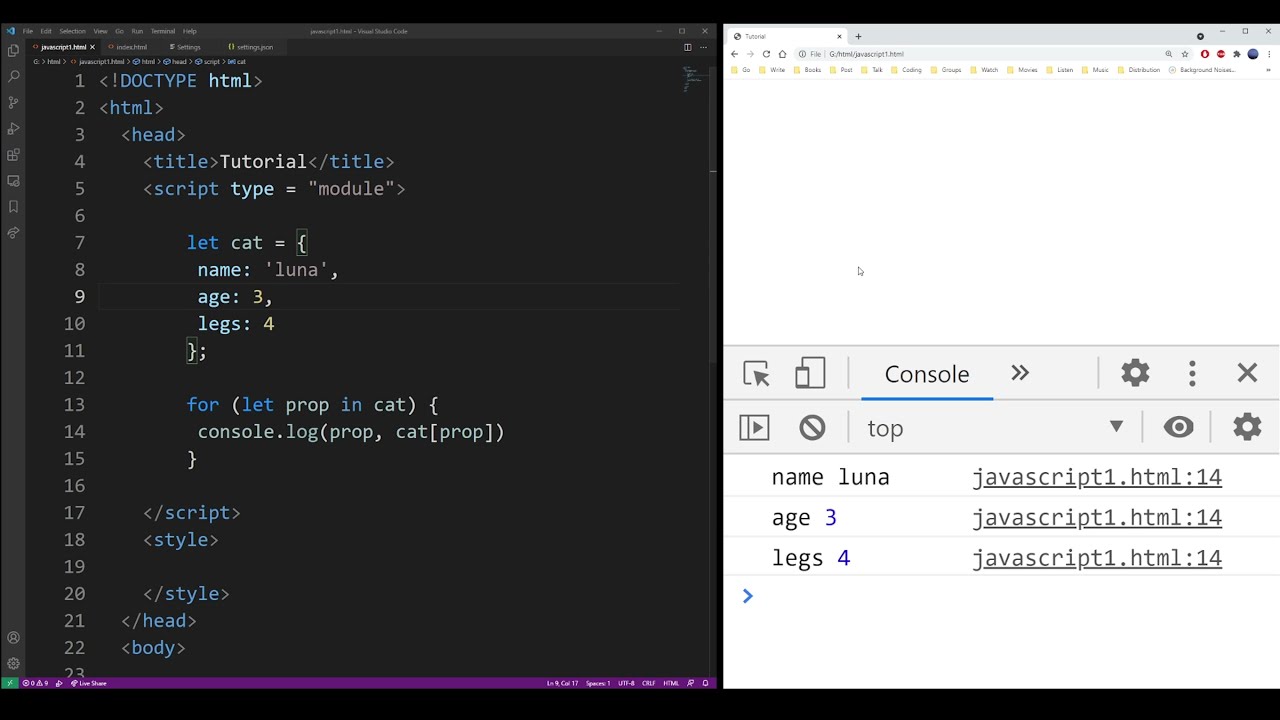
Task: Open the Help menu in VS Code
Action: (190, 31)
